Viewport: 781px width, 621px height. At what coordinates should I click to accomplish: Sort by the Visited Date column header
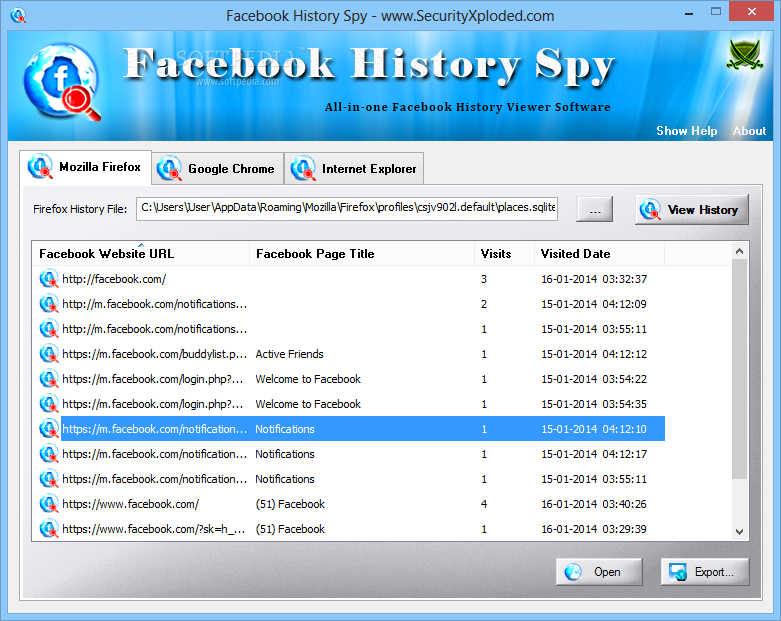pyautogui.click(x=599, y=253)
